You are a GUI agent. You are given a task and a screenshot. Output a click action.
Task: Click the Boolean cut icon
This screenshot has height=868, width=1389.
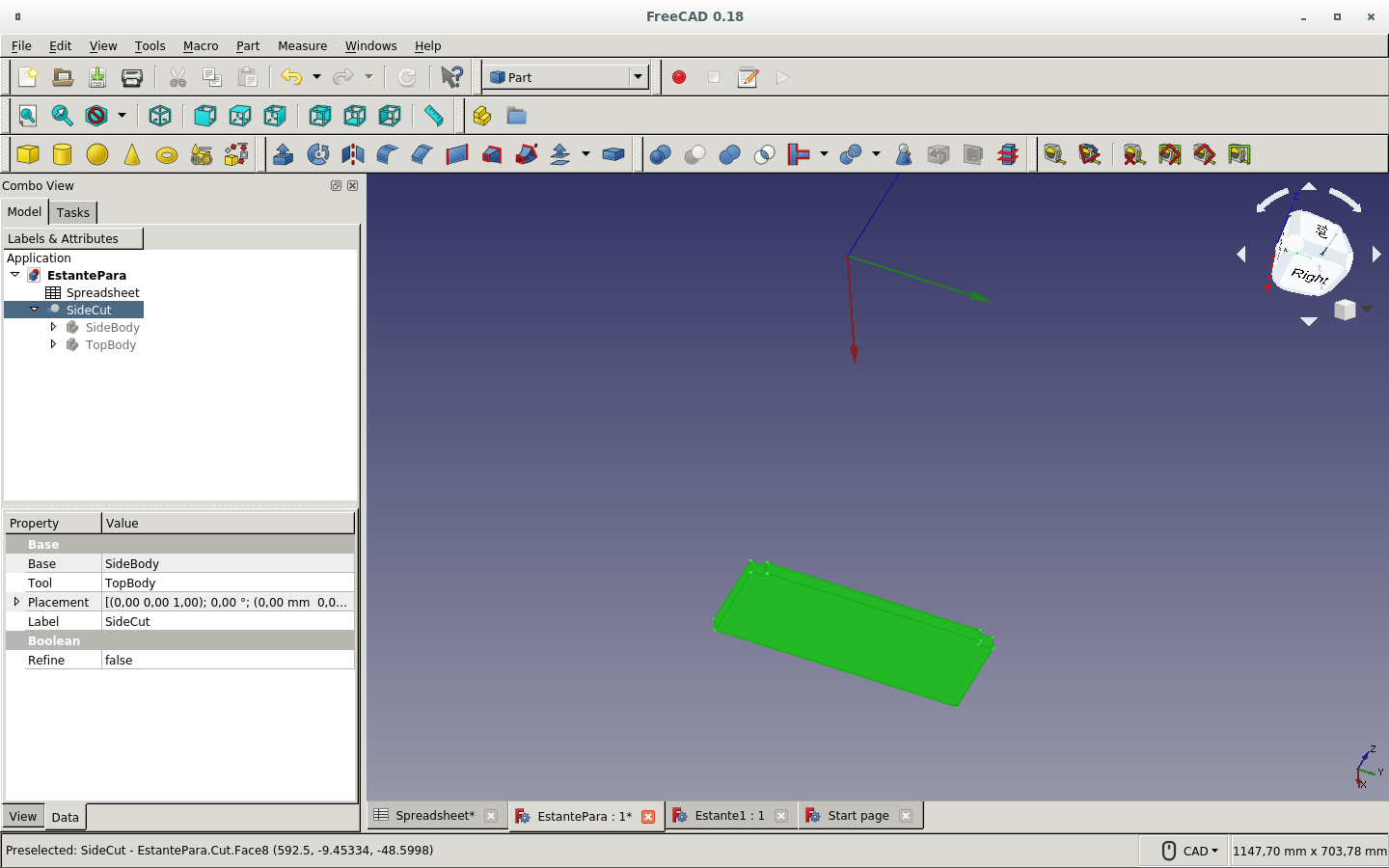point(694,154)
